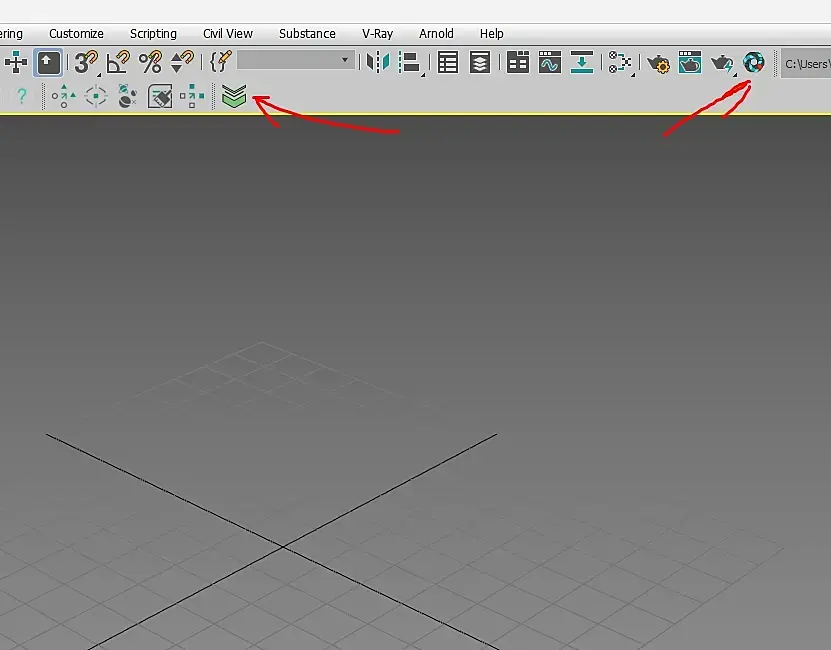Screen dimensions: 831x650
Task: Open the Substance menu
Action: (307, 33)
